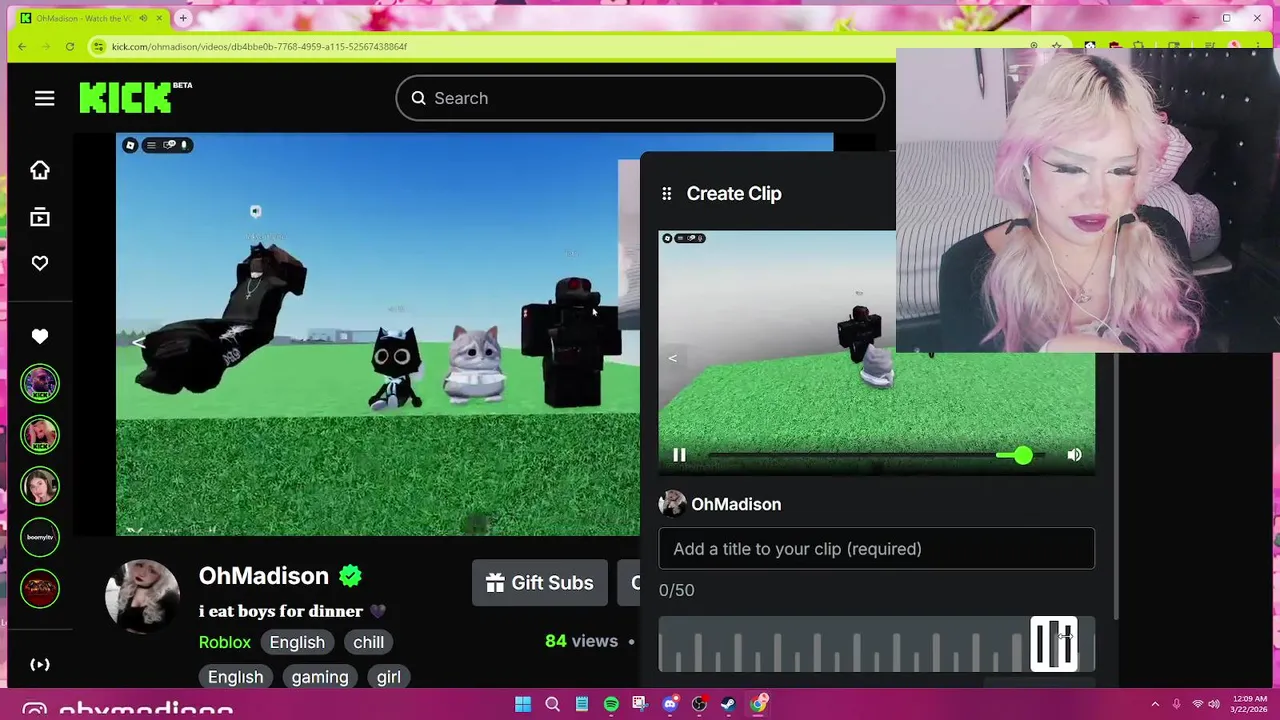Viewport: 1280px width, 720px height.
Task: Open the Home icon in the sidebar
Action: pos(40,170)
